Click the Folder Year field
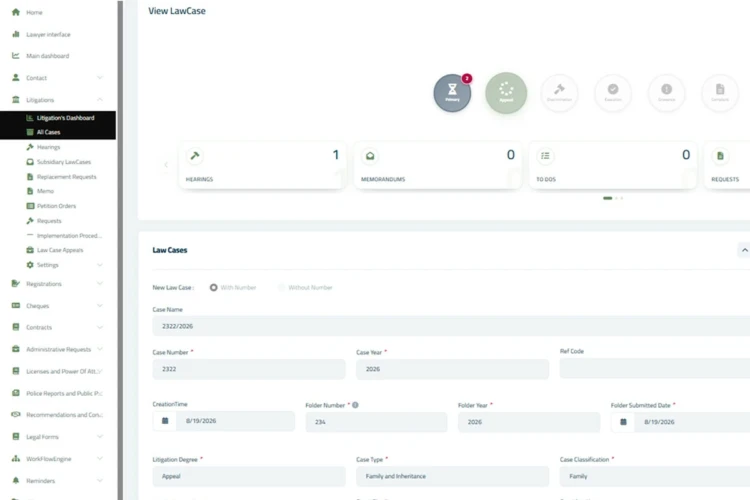 click(529, 422)
